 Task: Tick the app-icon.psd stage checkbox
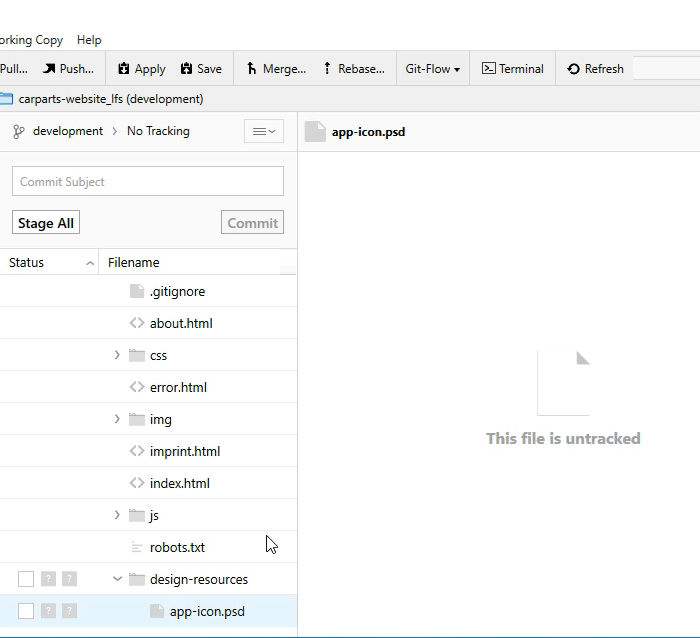coord(26,611)
